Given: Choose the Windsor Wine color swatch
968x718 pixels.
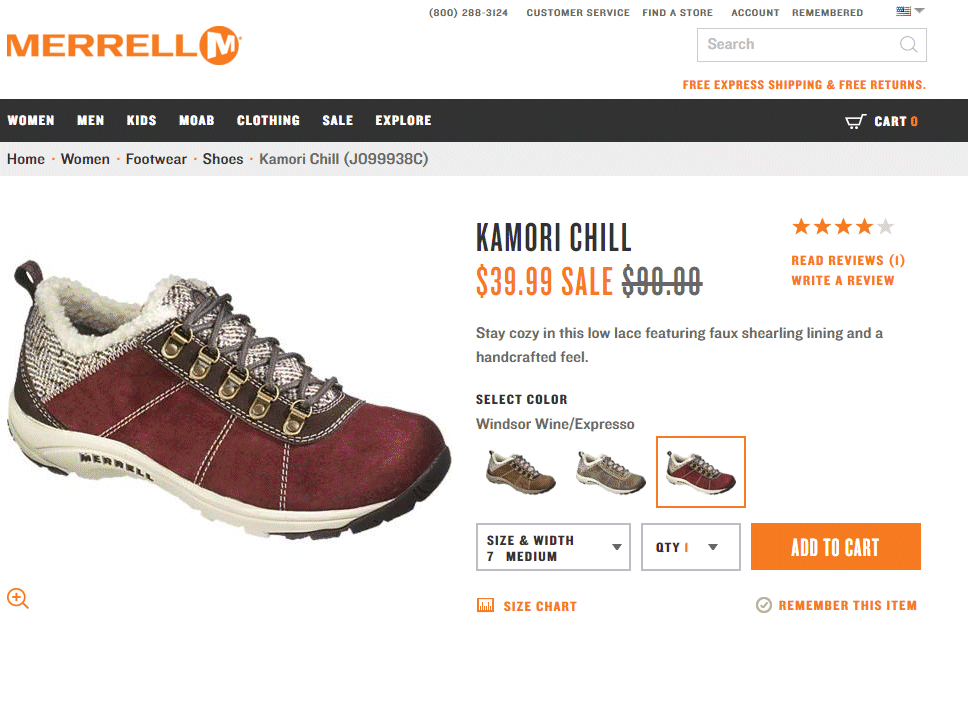Looking at the screenshot, I should 701,472.
